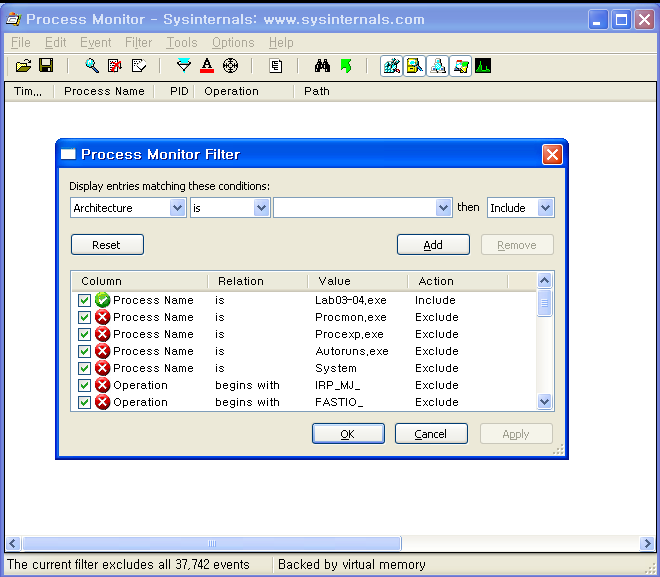Open the Edit menu

click(x=56, y=43)
